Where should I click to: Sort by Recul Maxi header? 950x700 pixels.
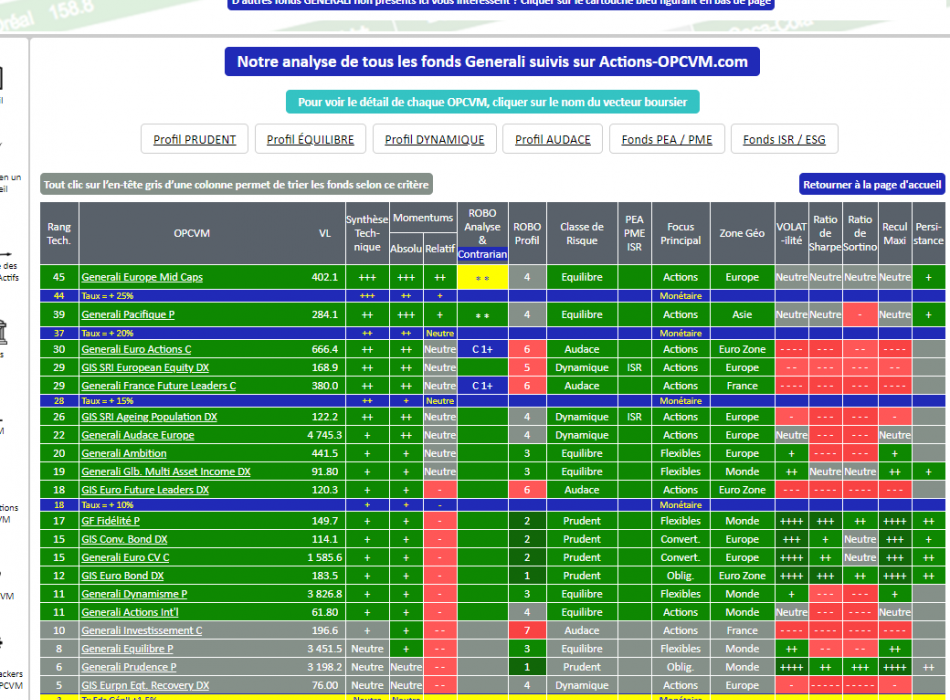point(894,233)
